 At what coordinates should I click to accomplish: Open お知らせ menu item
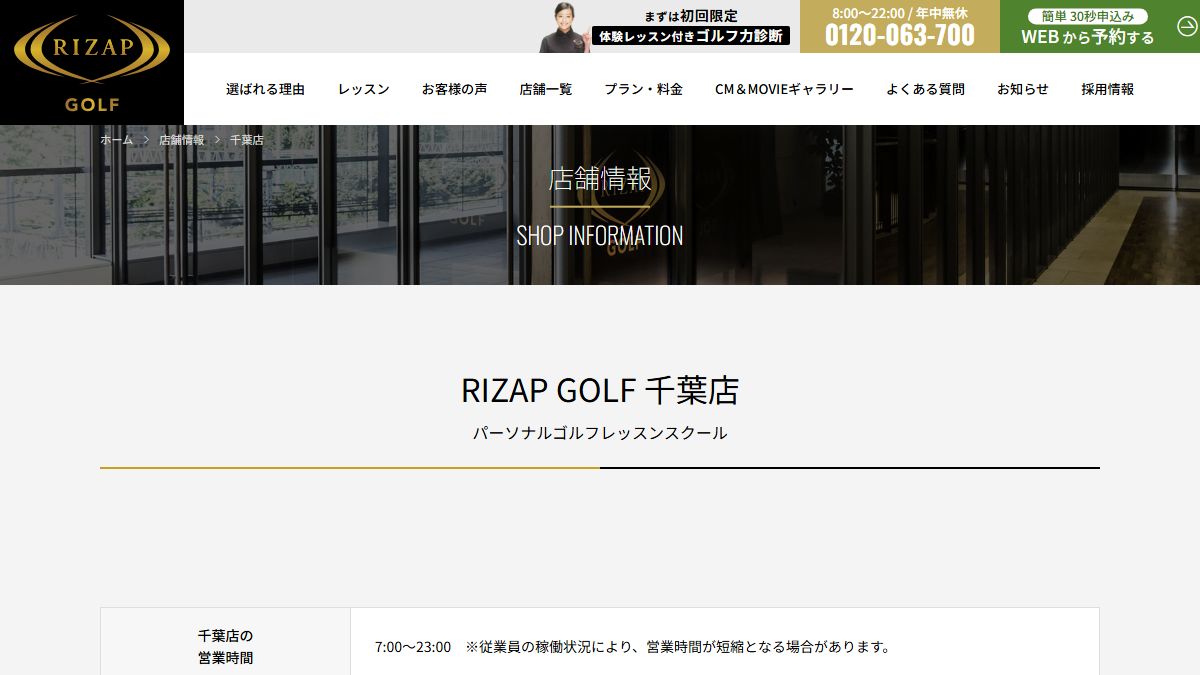point(1022,89)
